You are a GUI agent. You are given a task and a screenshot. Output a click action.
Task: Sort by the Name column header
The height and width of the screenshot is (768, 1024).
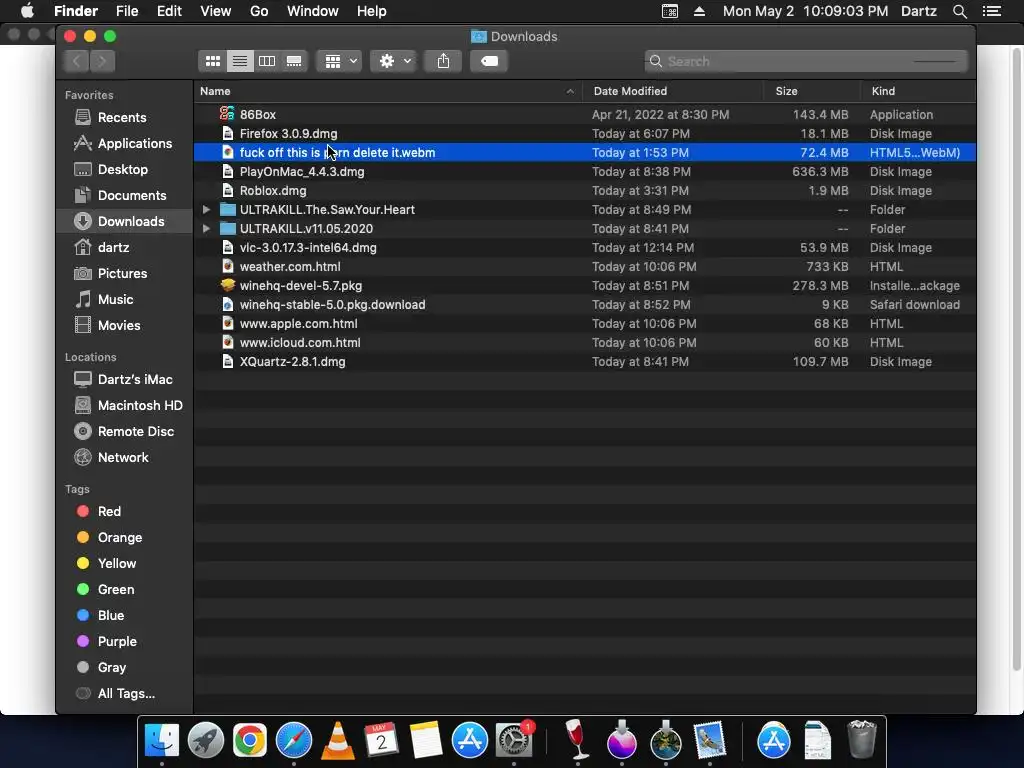point(388,91)
